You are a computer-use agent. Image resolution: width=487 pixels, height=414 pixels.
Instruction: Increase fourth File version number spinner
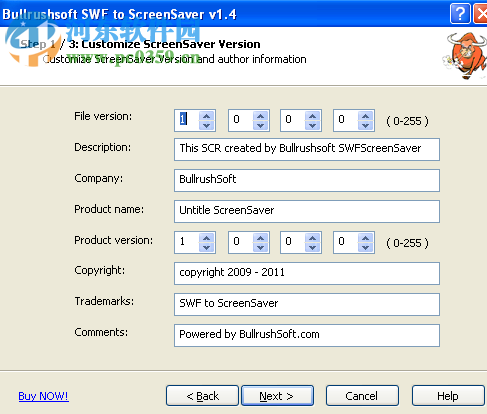click(x=366, y=116)
